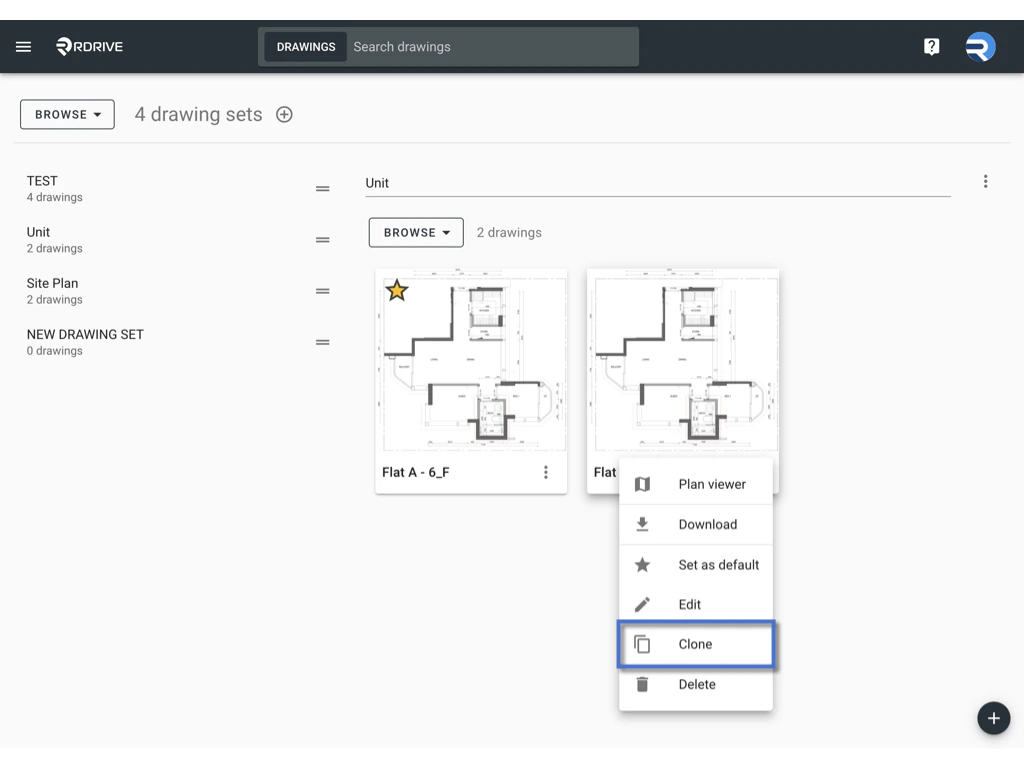Click the Flat A - 6_F title
Image resolution: width=1024 pixels, height=768 pixels.
tap(416, 472)
